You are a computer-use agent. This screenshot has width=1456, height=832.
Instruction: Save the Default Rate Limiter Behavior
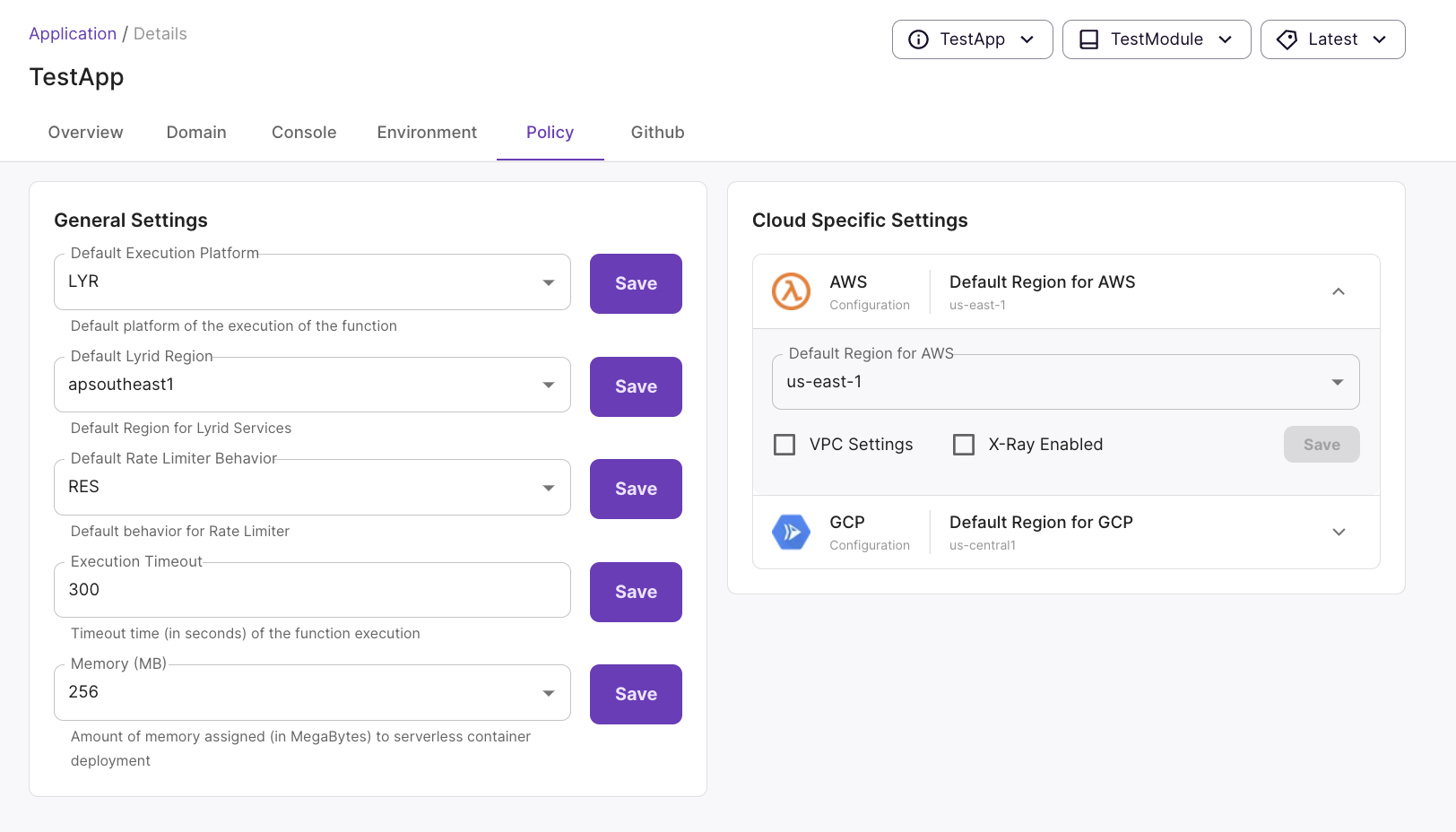(636, 489)
